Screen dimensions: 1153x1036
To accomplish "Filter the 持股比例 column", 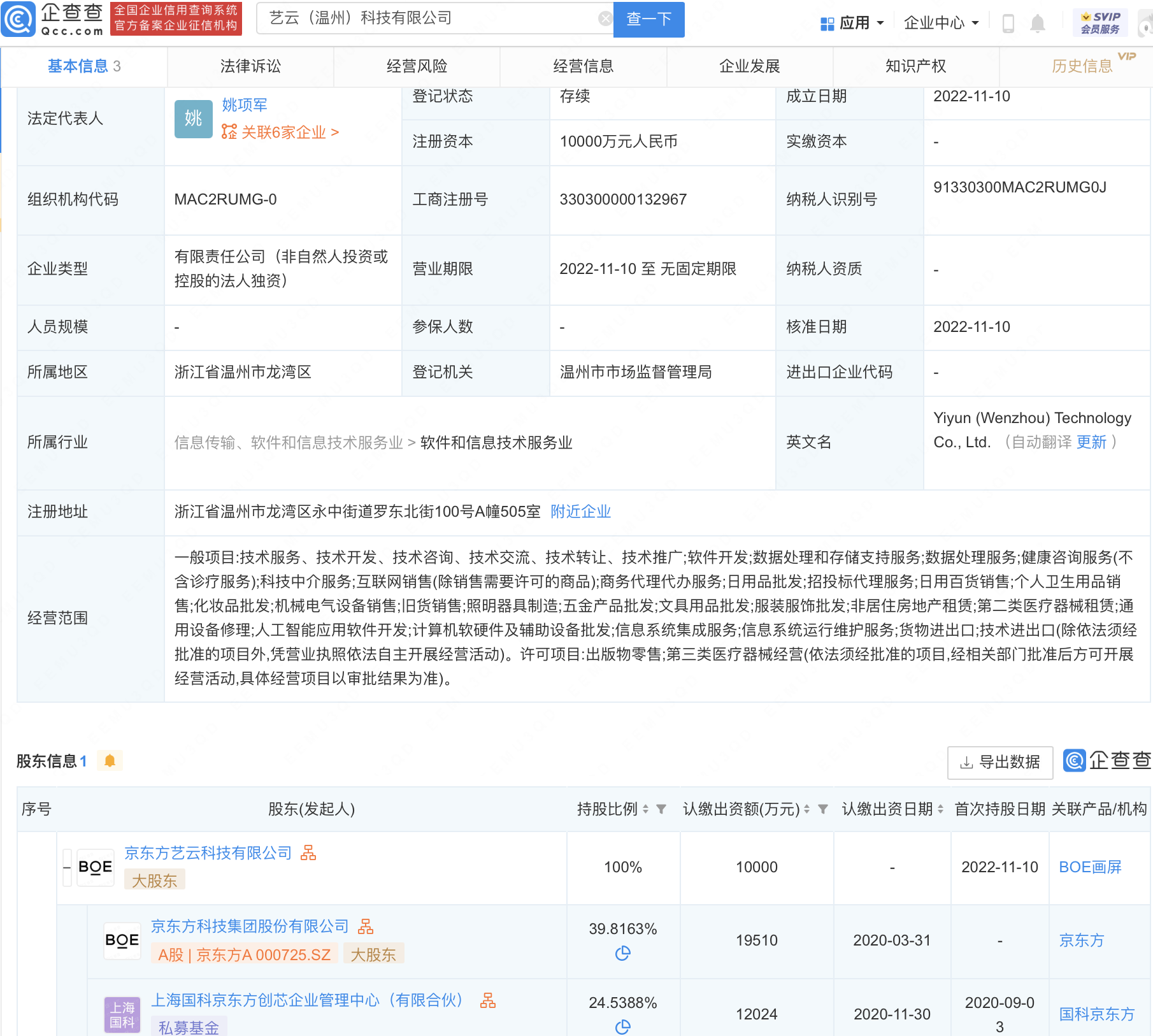I will [661, 809].
